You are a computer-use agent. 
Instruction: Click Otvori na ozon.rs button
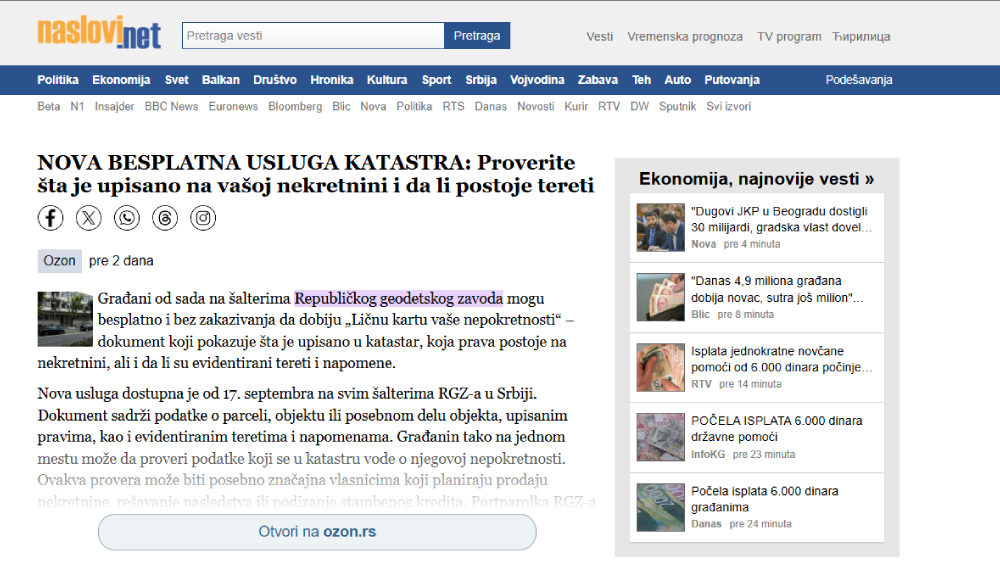[317, 532]
